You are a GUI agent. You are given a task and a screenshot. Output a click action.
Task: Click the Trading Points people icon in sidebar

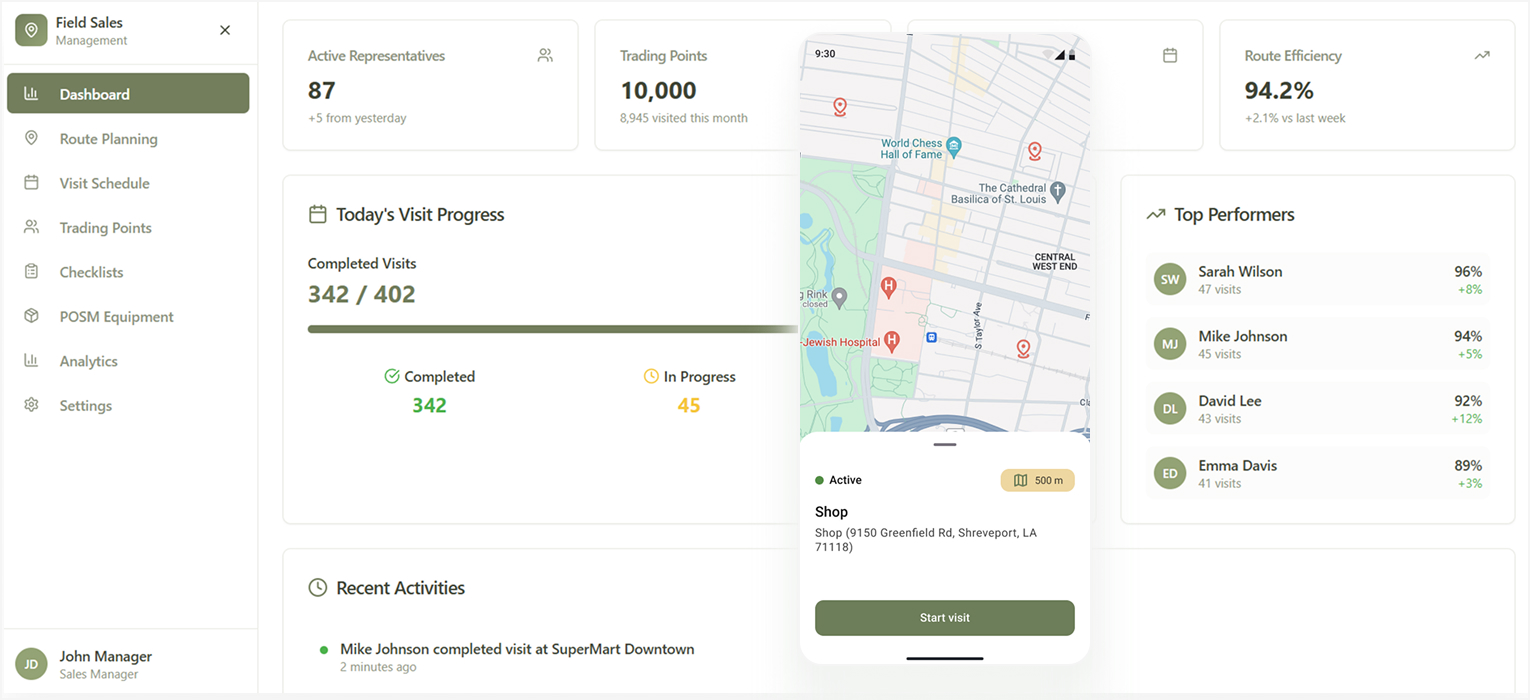(31, 227)
